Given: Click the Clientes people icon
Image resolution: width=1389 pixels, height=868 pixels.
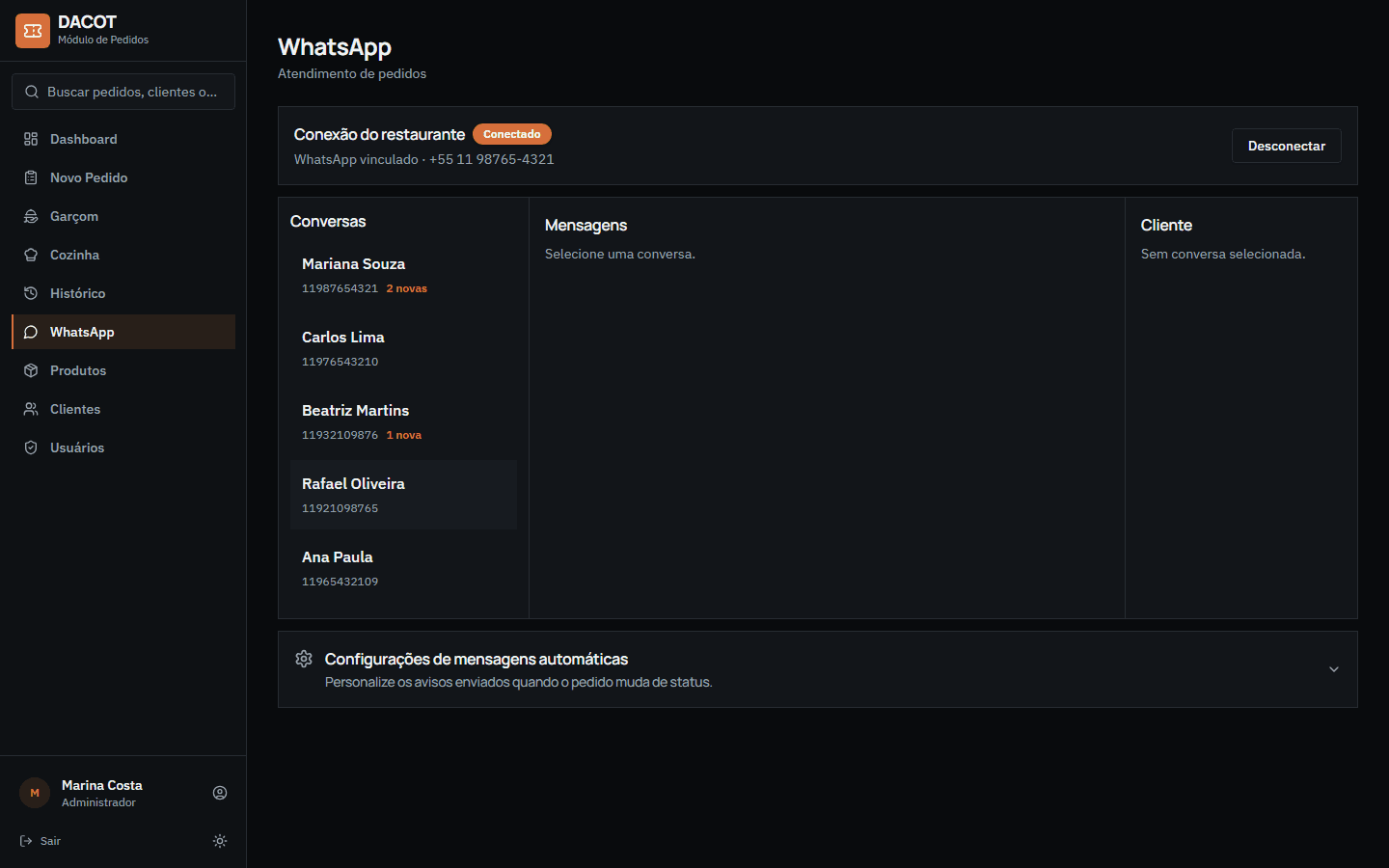Looking at the screenshot, I should (x=31, y=409).
